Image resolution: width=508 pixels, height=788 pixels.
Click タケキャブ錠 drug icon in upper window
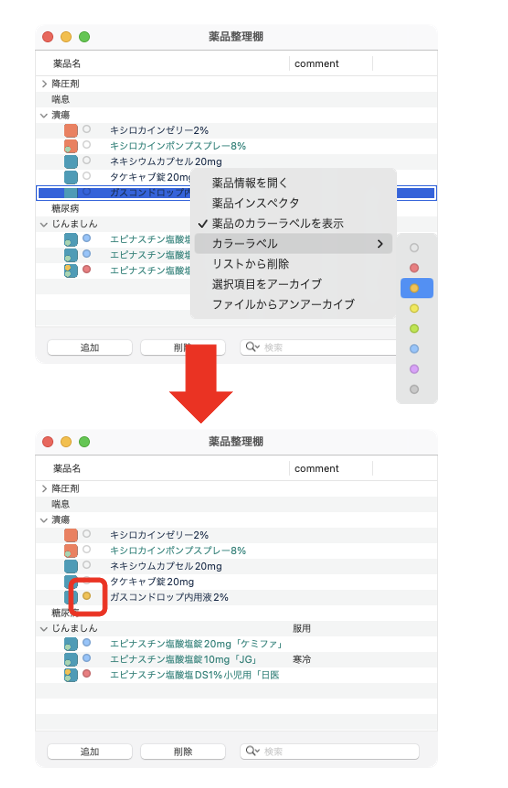(71, 177)
